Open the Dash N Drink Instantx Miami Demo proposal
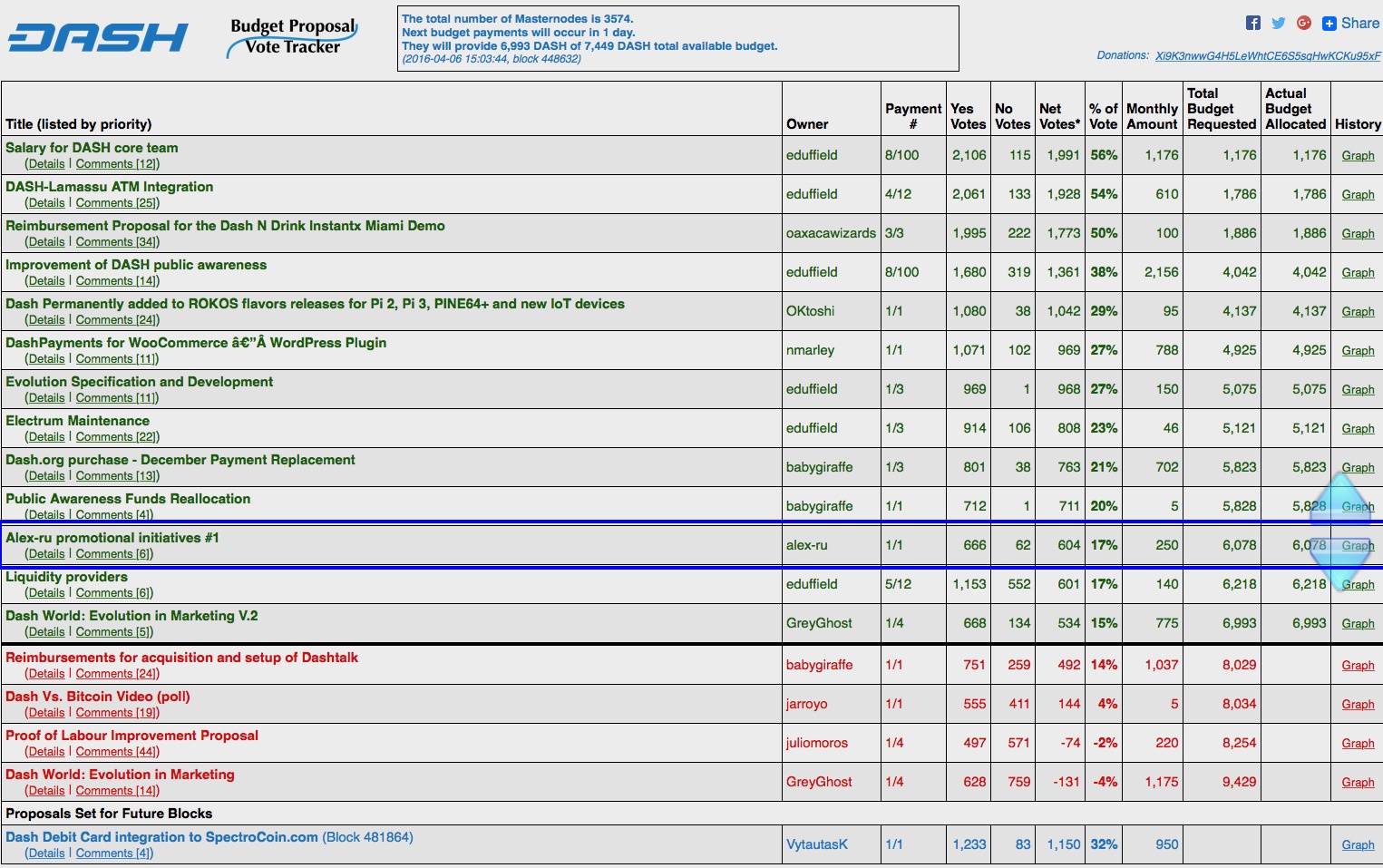This screenshot has height=868, width=1383. coord(225,226)
